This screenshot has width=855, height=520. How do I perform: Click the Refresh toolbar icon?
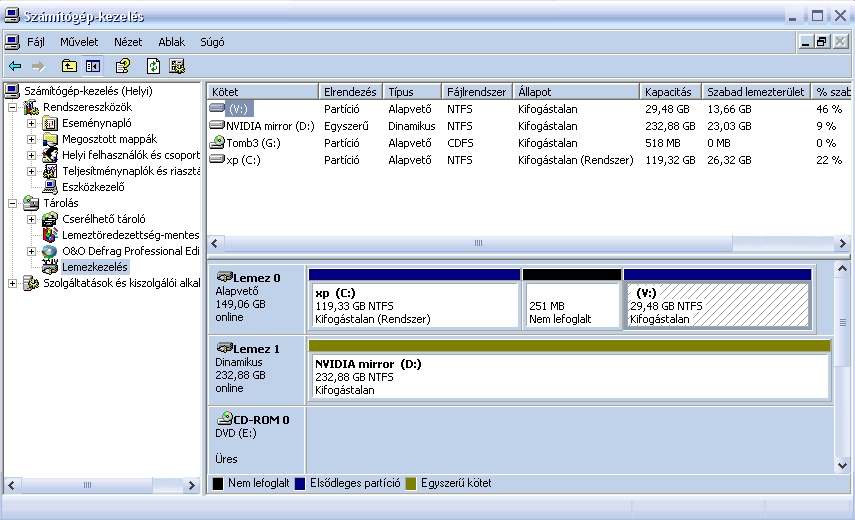[153, 66]
